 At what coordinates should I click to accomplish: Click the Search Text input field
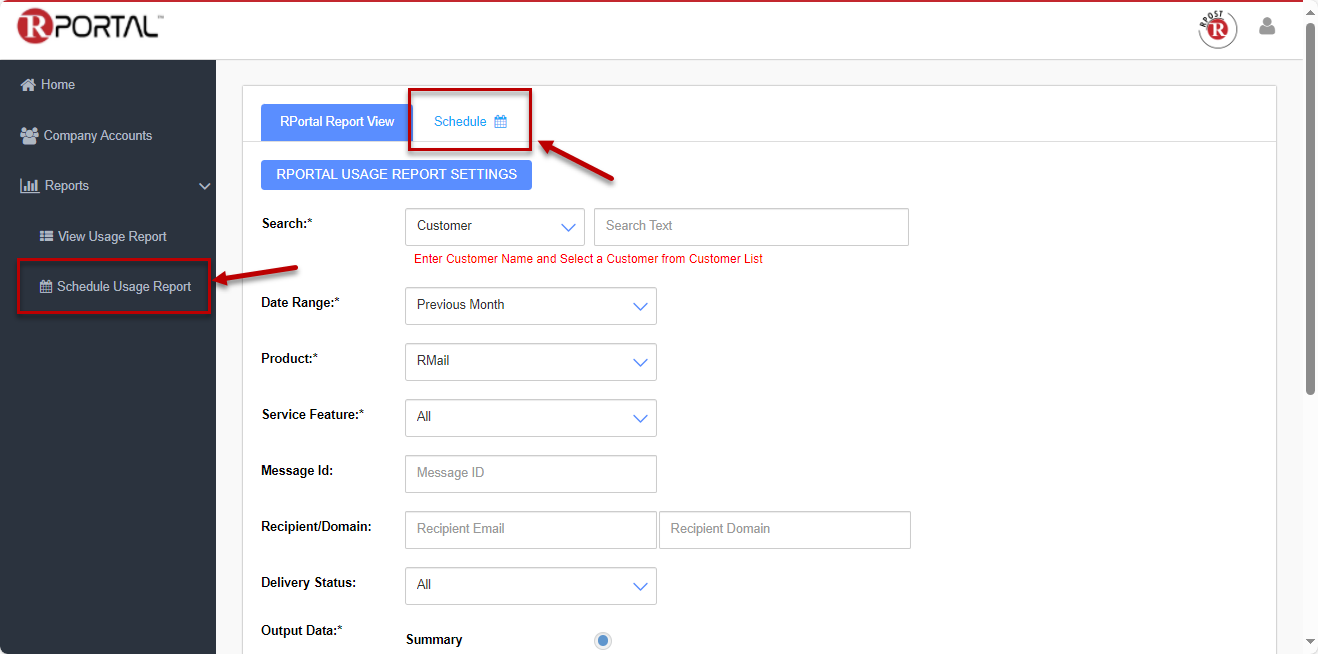click(750, 227)
